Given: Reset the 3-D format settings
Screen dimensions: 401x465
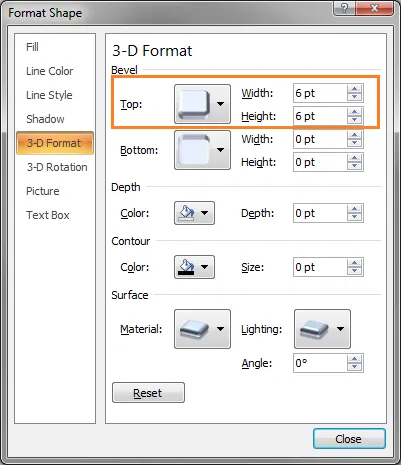Looking at the screenshot, I should (148, 393).
